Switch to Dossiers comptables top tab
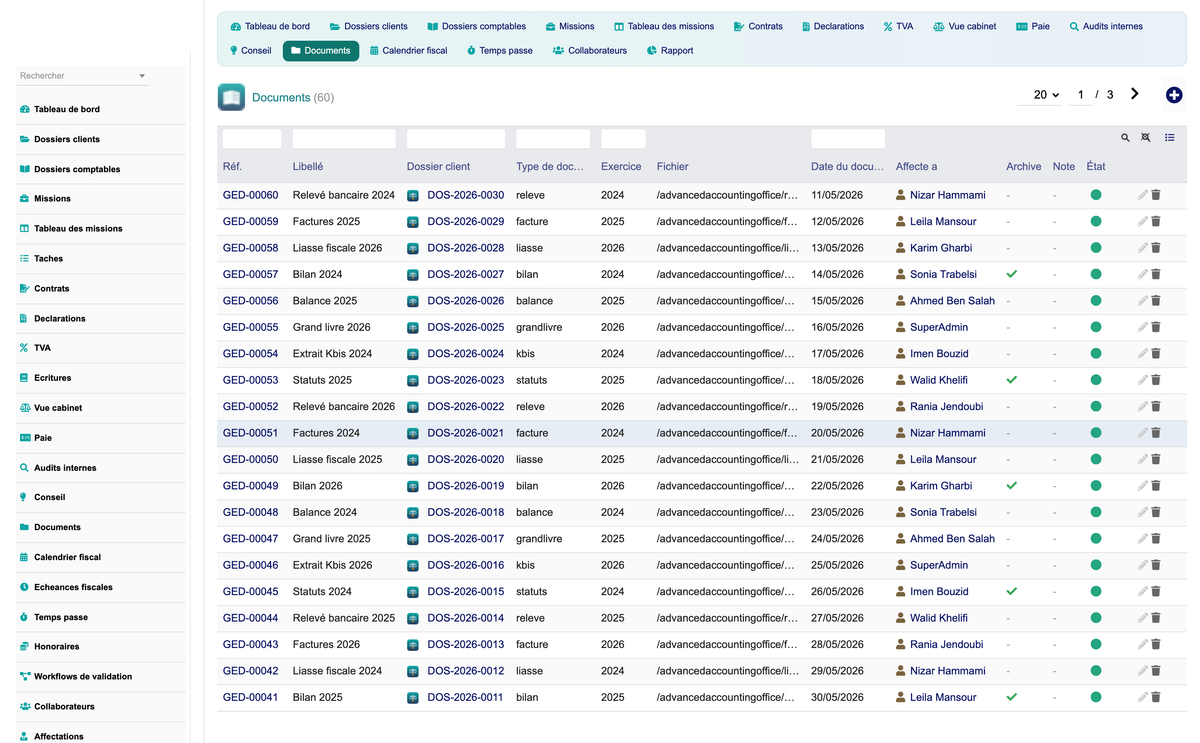1200x743 pixels. (477, 26)
